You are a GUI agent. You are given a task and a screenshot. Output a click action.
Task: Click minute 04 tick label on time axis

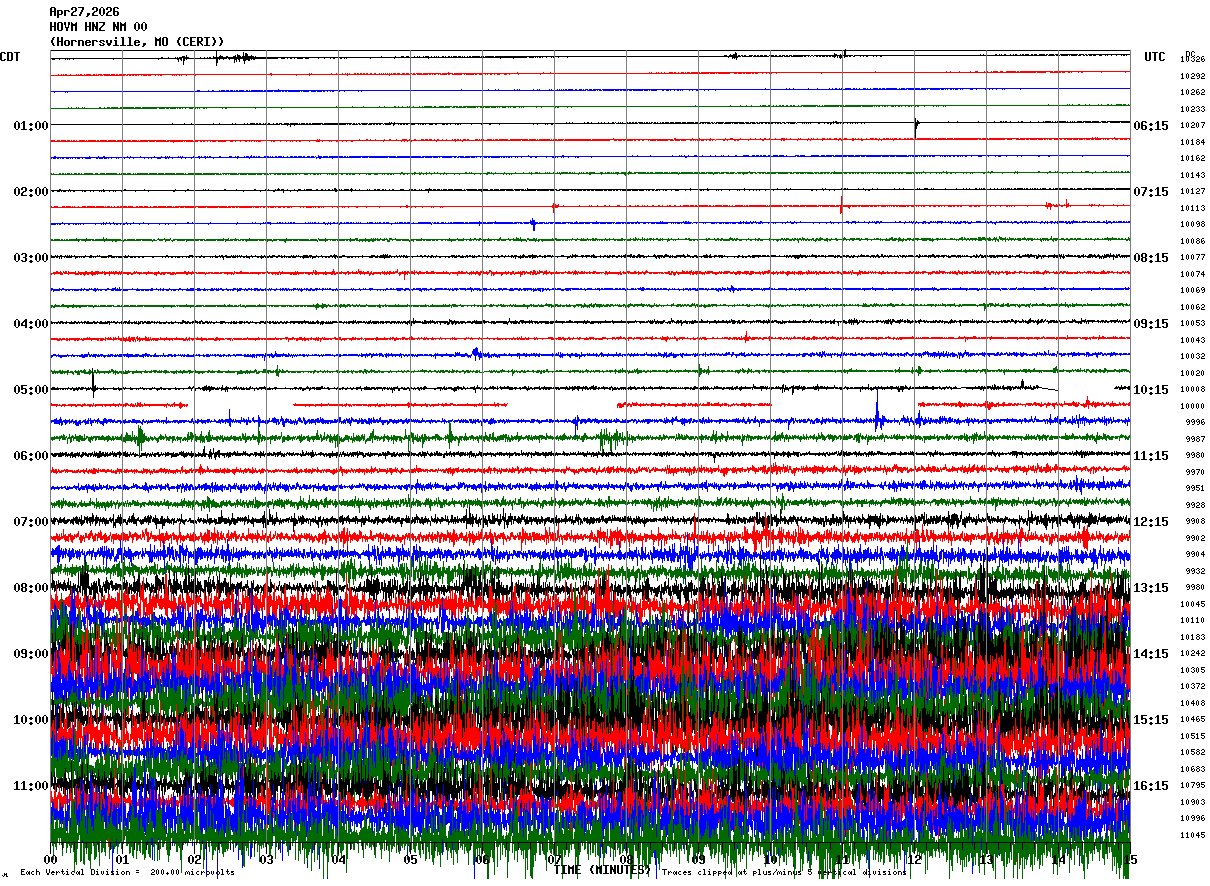(x=338, y=859)
